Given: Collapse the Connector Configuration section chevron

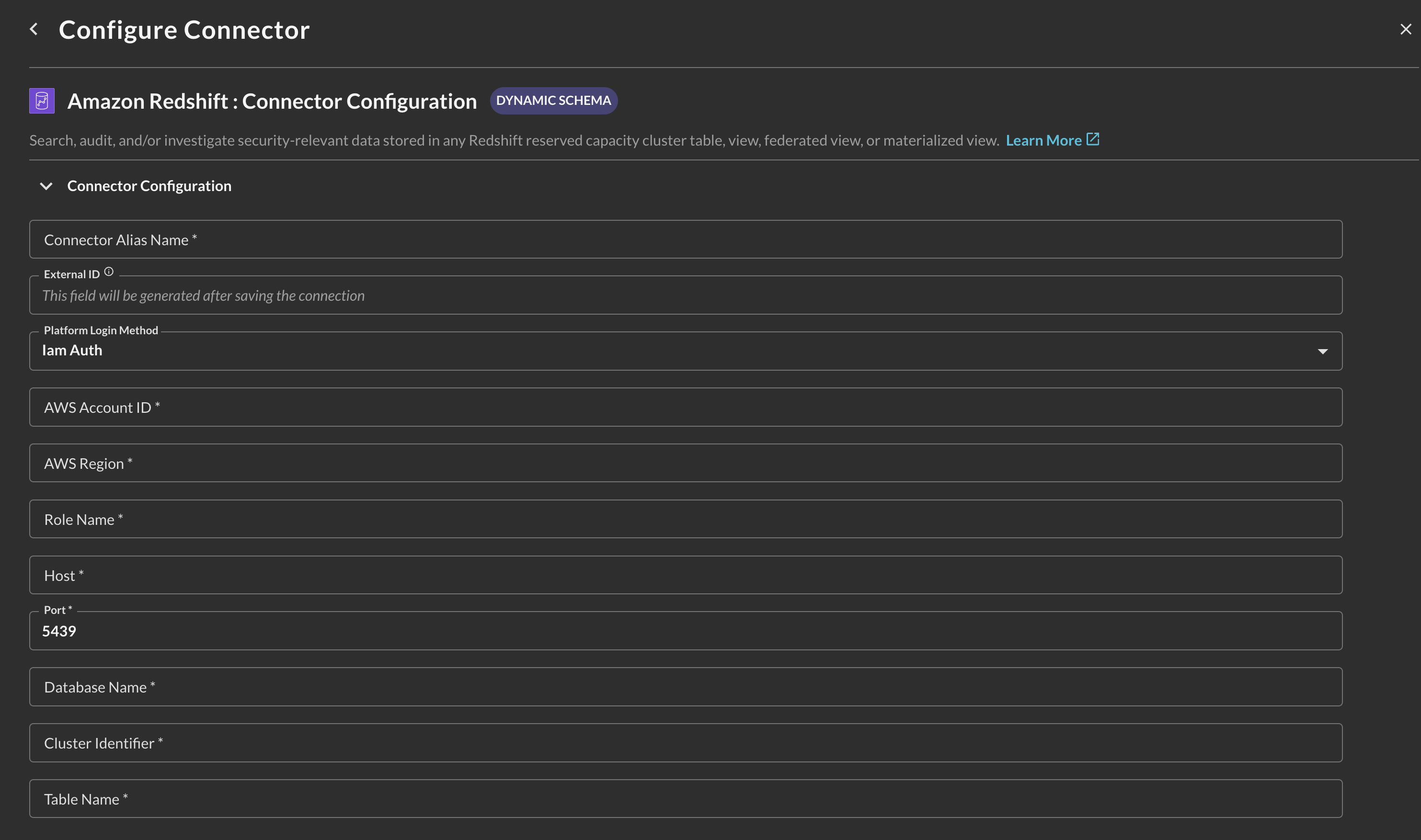Looking at the screenshot, I should [46, 186].
